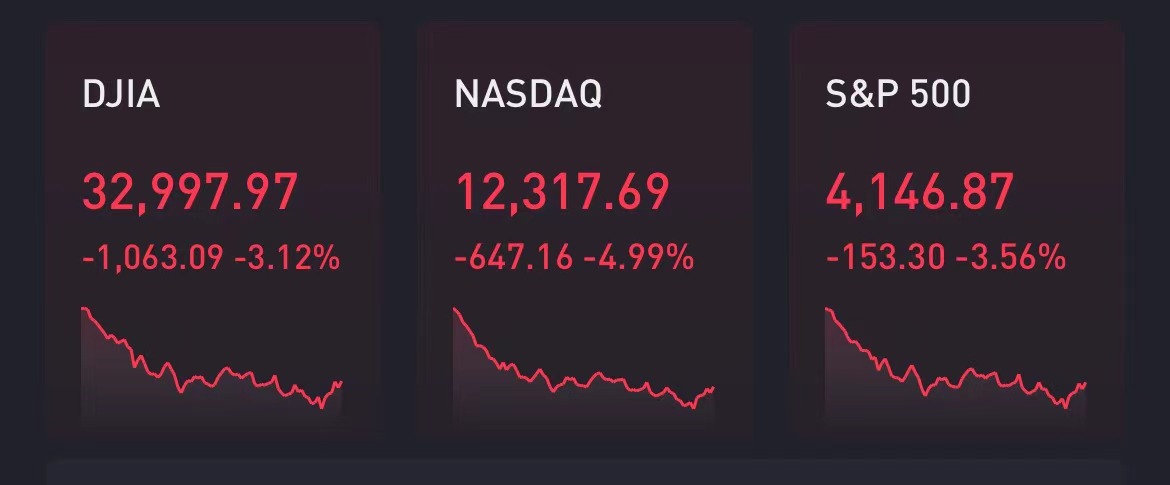
Task: Open the DJIA index card
Action: point(213,230)
